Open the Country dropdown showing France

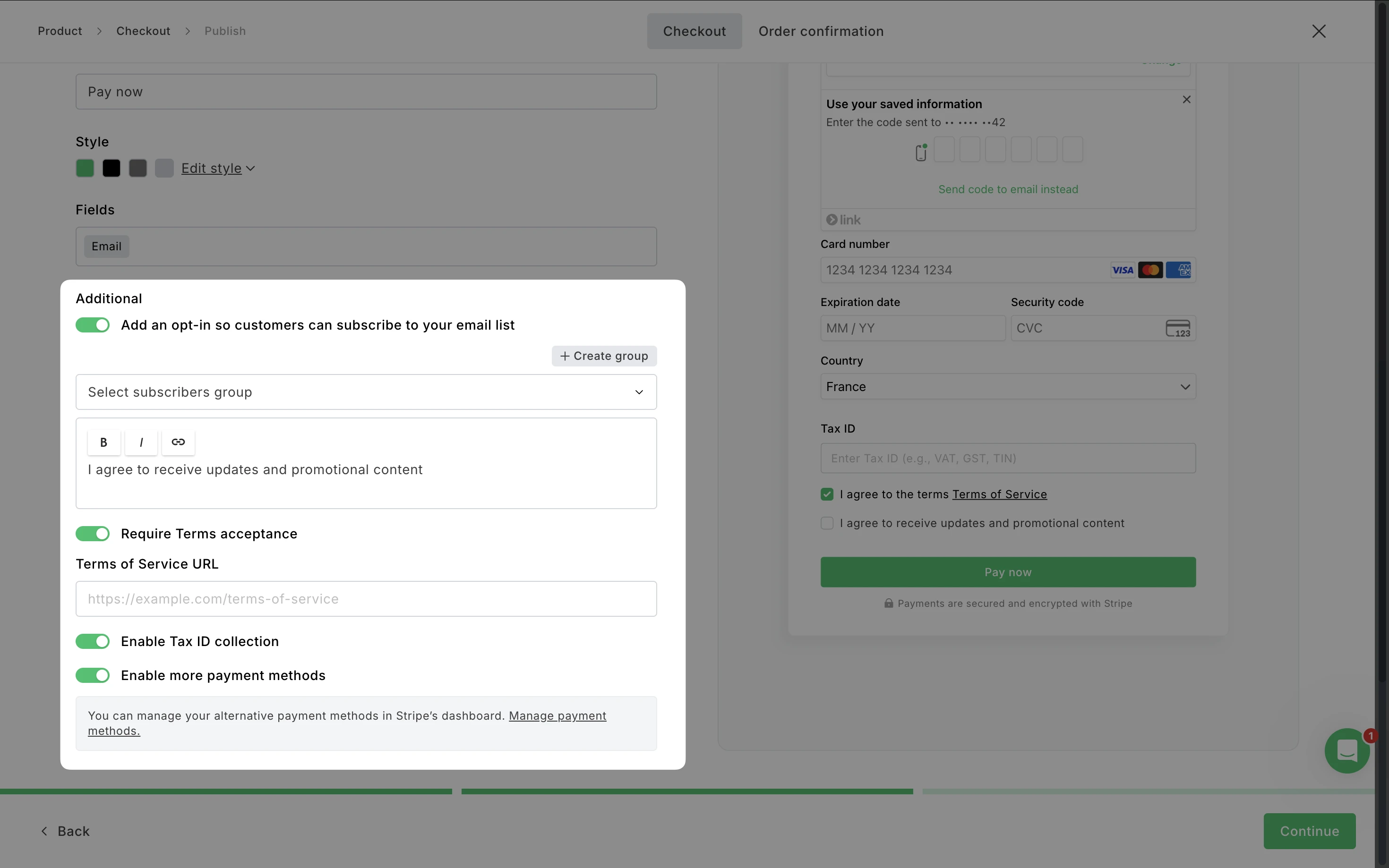pyautogui.click(x=1008, y=387)
